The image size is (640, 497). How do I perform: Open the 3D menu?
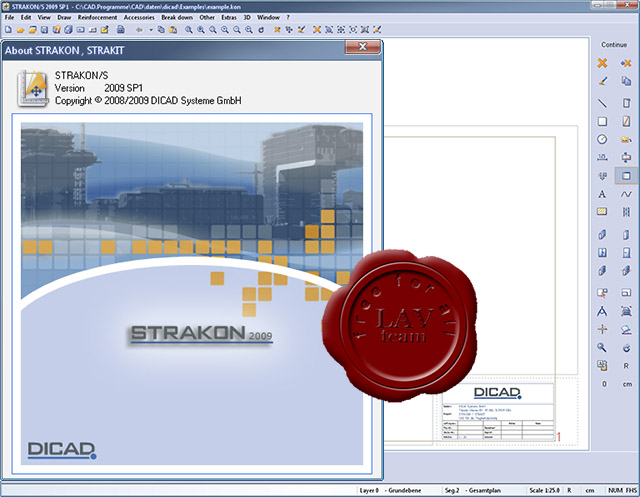point(247,18)
